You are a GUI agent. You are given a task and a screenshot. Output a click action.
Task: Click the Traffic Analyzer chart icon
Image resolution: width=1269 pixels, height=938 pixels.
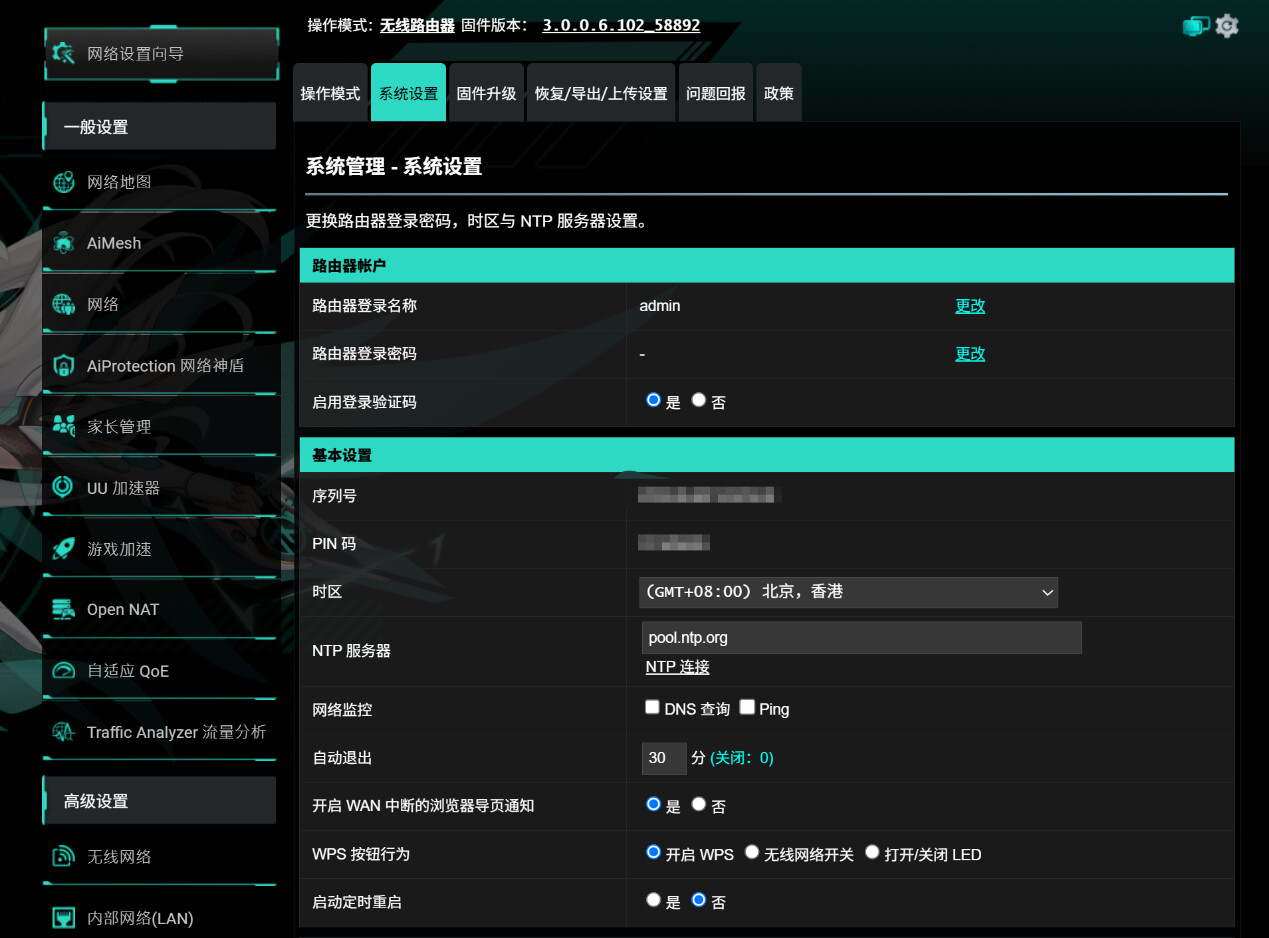tap(64, 732)
